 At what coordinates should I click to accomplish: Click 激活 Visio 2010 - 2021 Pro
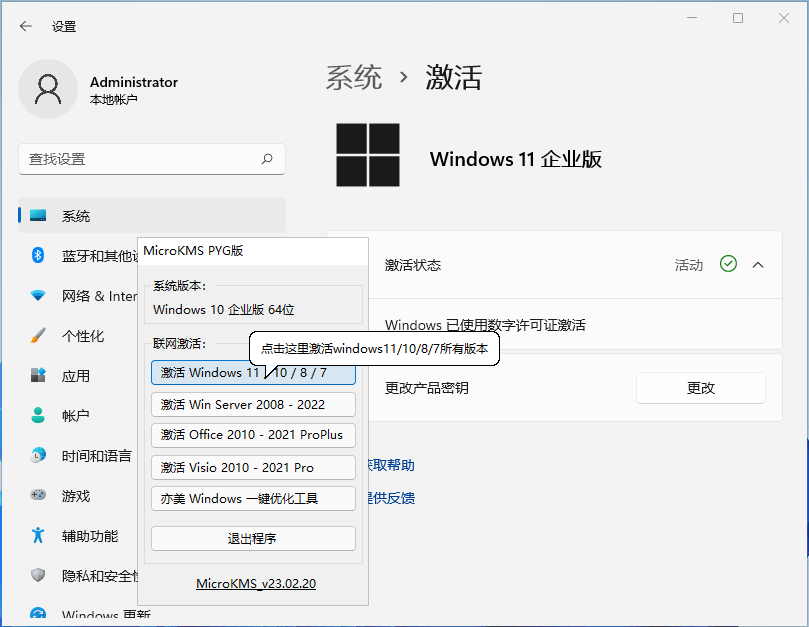point(253,467)
